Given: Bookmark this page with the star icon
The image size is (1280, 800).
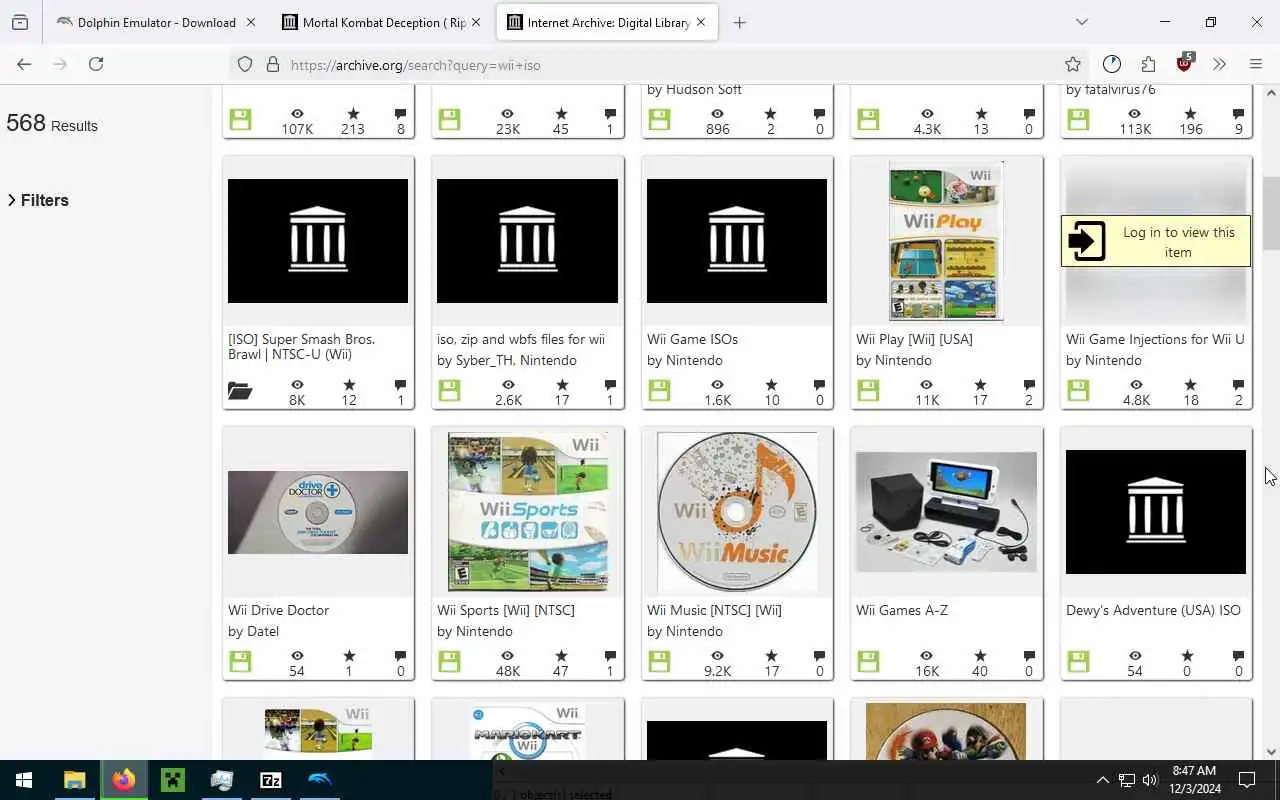Looking at the screenshot, I should coord(1073,64).
